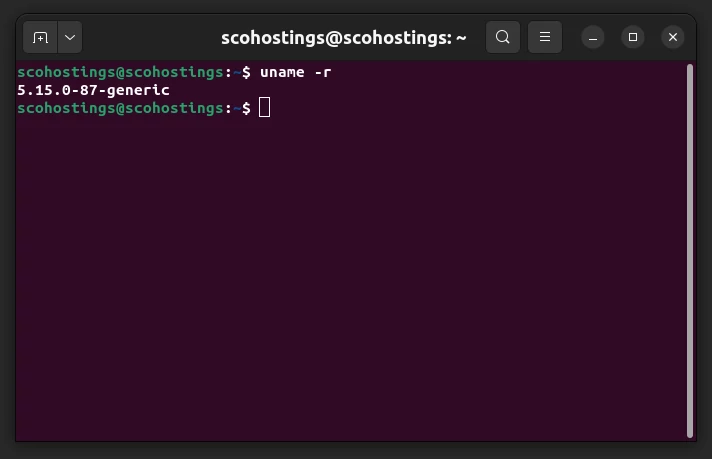Screen dimensions: 712x459
Task: Minimize the terminal window
Action: tap(593, 37)
